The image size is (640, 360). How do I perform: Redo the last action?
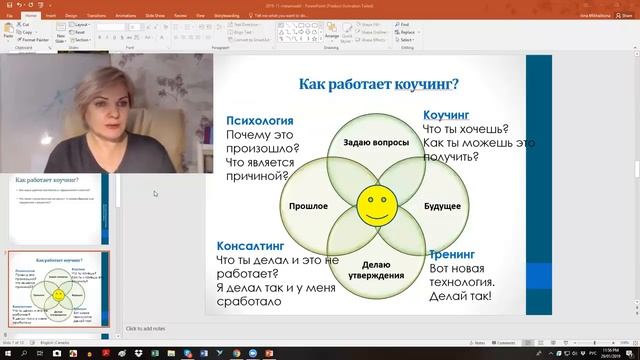click(x=30, y=5)
